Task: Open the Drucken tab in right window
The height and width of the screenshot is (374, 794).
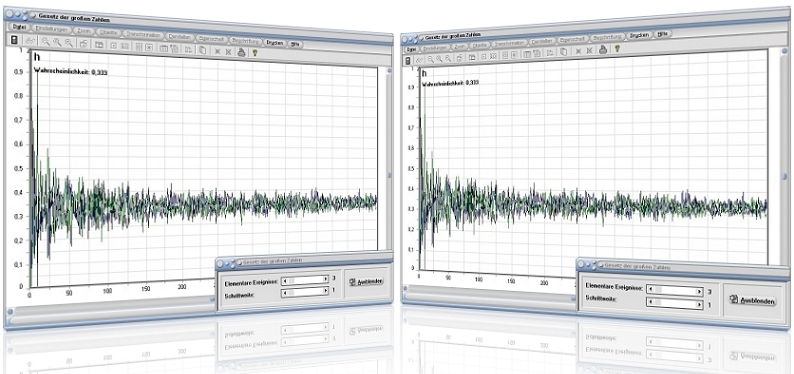Action: pos(639,35)
